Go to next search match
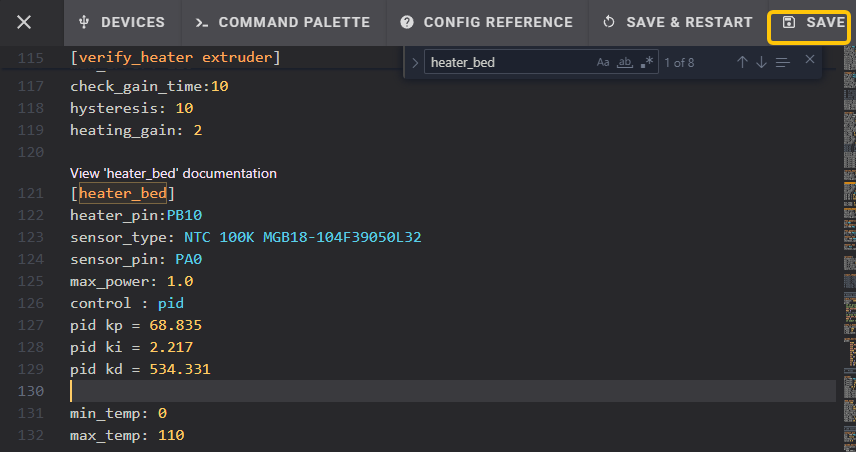This screenshot has height=452, width=856. [761, 62]
